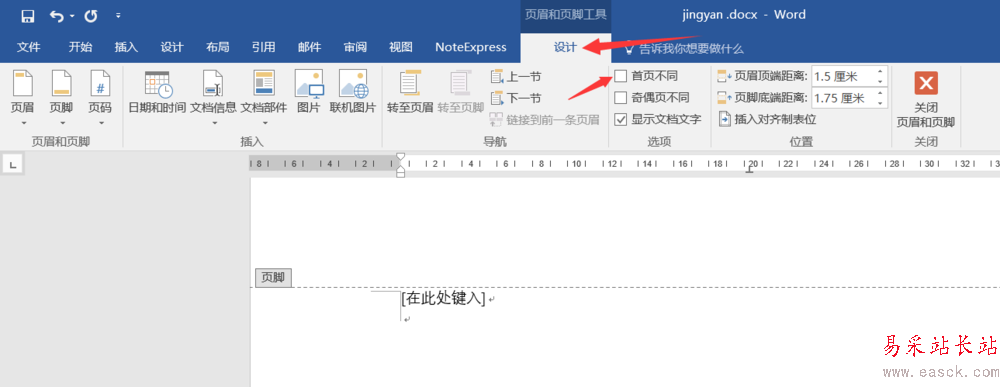Click 插入对齐制表位 button
1000x387 pixels.
(x=767, y=119)
